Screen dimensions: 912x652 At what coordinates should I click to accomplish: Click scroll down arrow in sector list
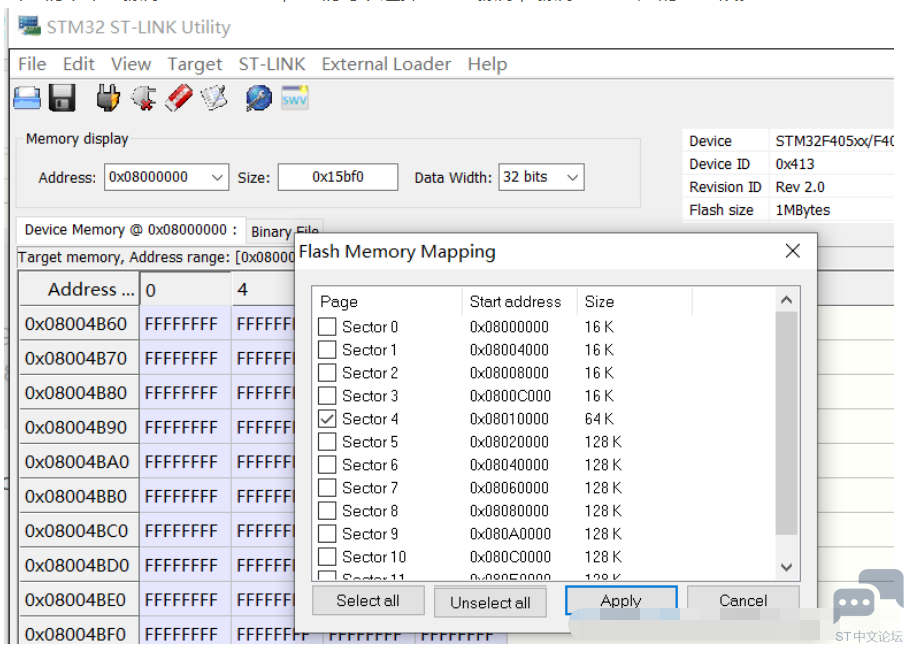point(786,567)
